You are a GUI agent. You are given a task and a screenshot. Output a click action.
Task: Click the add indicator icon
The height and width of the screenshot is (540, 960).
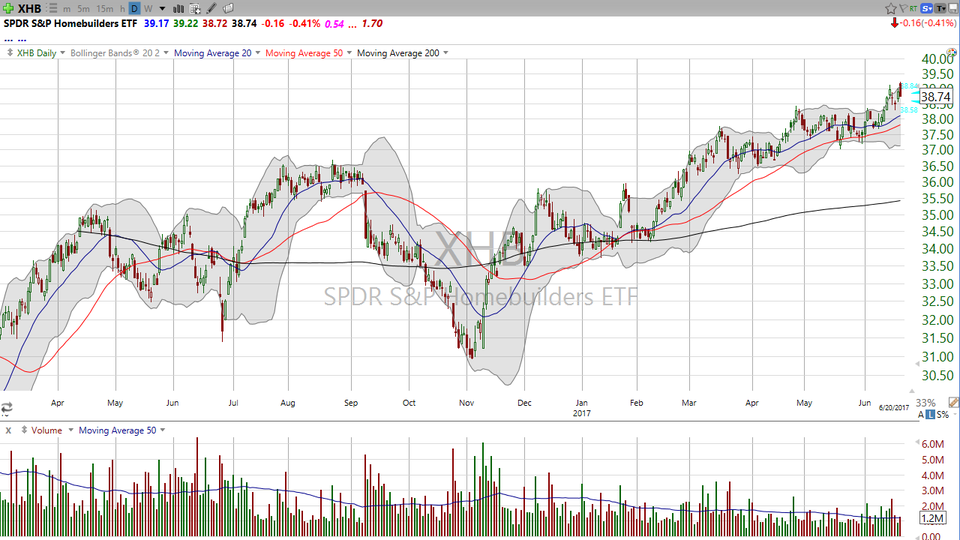click(195, 9)
